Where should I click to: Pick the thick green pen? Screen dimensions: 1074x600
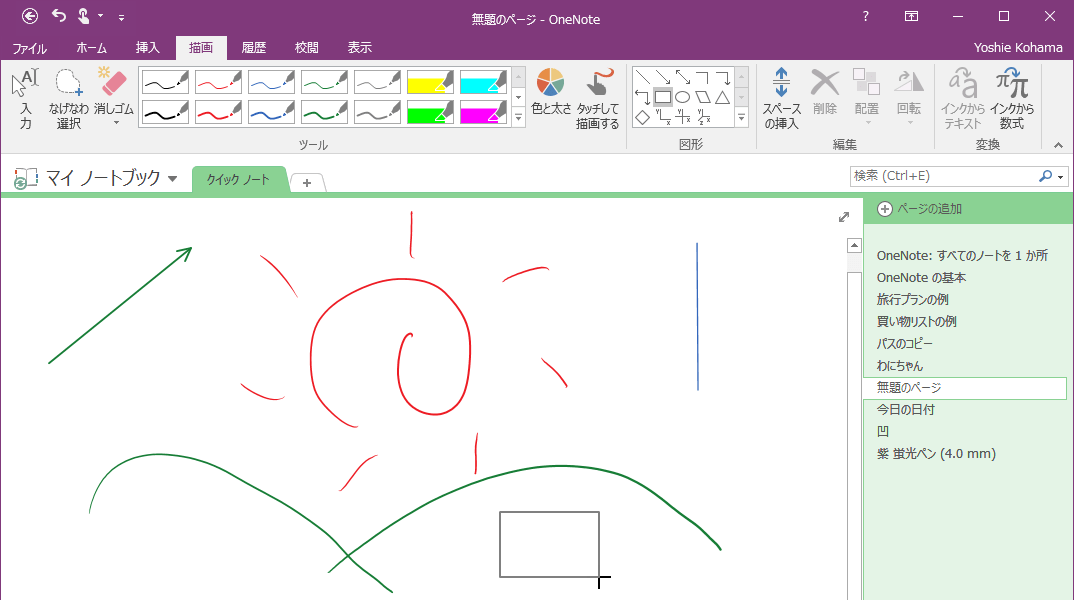pyautogui.click(x=325, y=112)
